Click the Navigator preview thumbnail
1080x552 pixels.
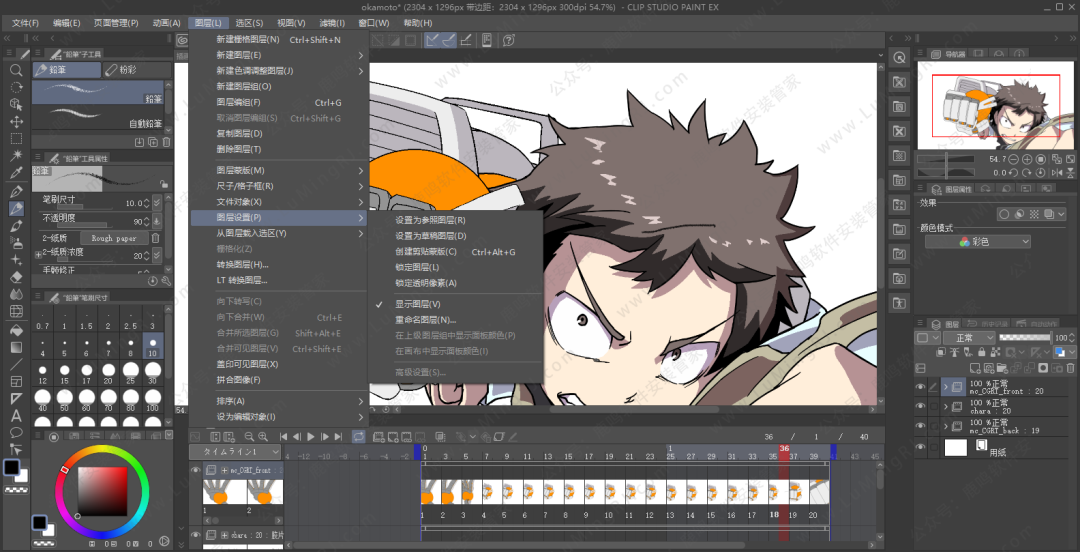pos(995,104)
